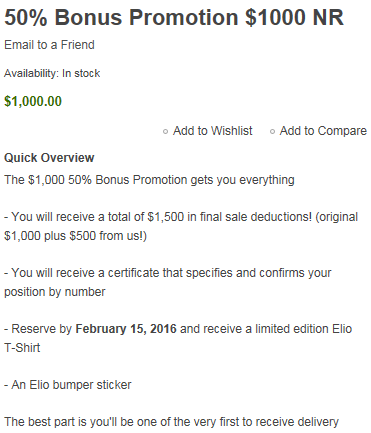This screenshot has width=371, height=433.
Task: Click the 'An Elio bumper sticker' line
Action: click(68, 385)
